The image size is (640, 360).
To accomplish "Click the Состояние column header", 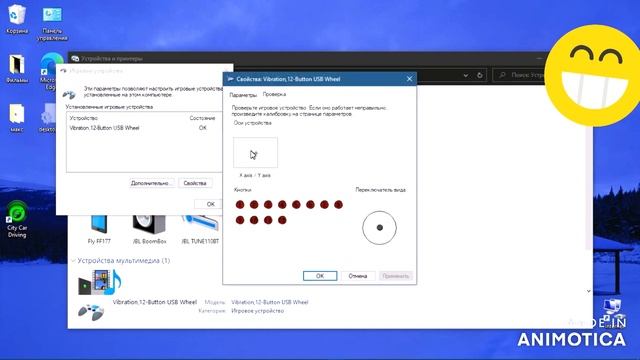I will click(x=202, y=118).
